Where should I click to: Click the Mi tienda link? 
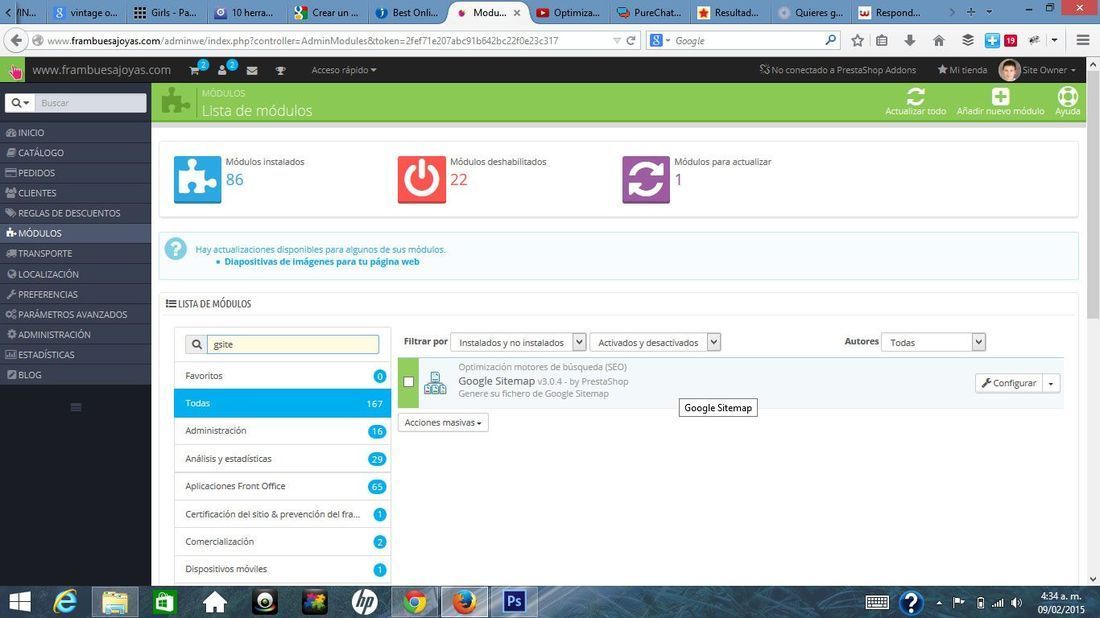pyautogui.click(x=962, y=70)
